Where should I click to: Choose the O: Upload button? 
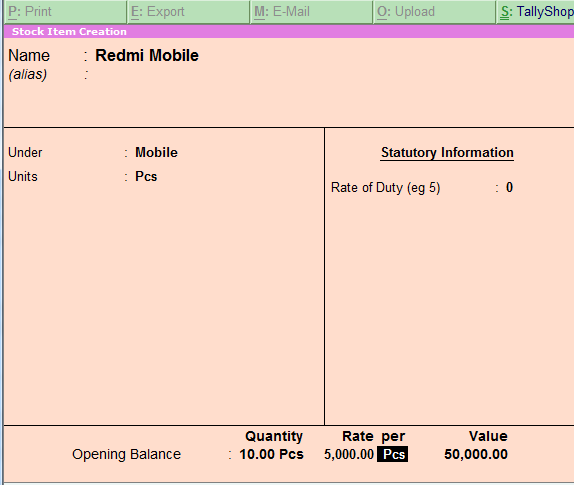[435, 12]
